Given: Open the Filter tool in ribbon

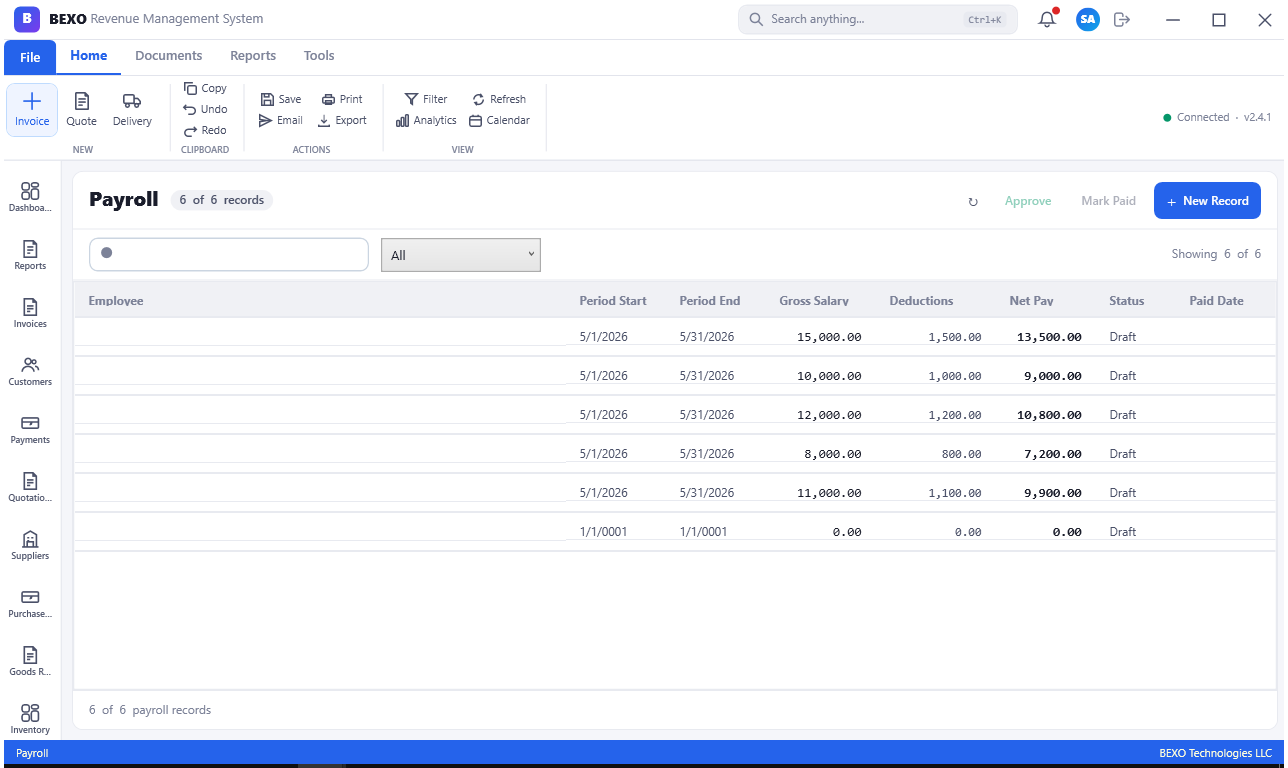Looking at the screenshot, I should (426, 99).
